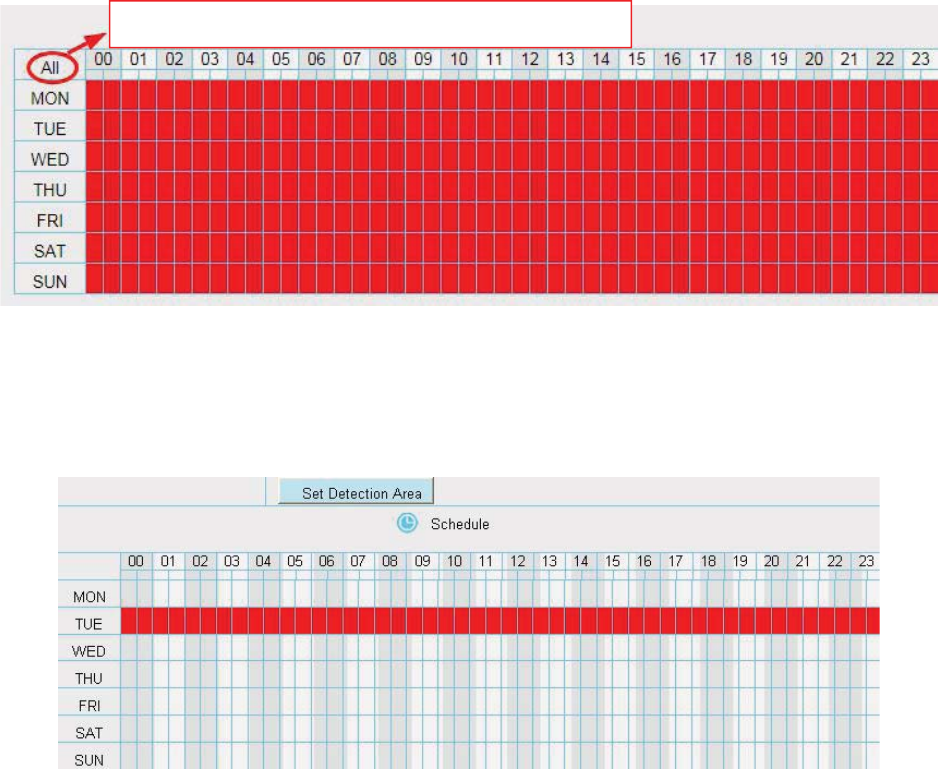Screen dimensions: 938x769
Task: Click hour 12 column header in top schedule
Action: tap(530, 59)
